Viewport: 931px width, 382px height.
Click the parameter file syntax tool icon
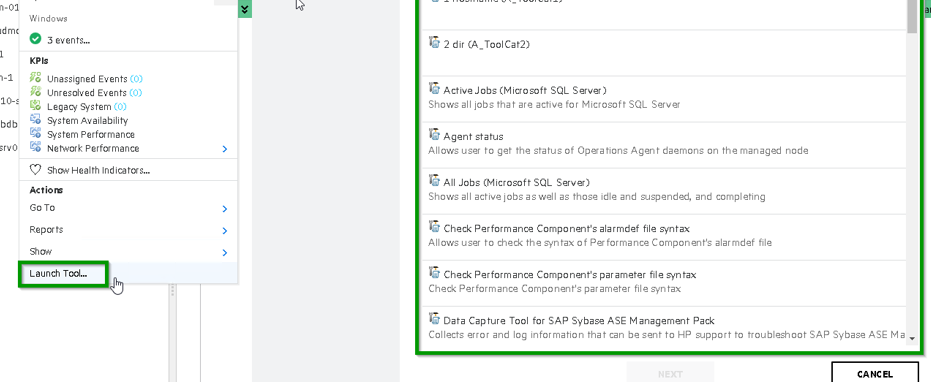click(434, 273)
